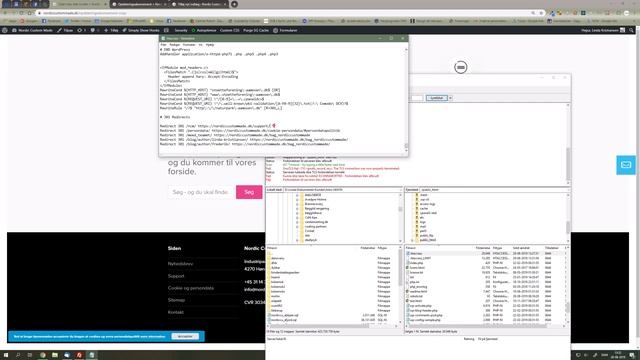
Task: Sort remote files by Filstørrelse column
Action: [x=483, y=248]
